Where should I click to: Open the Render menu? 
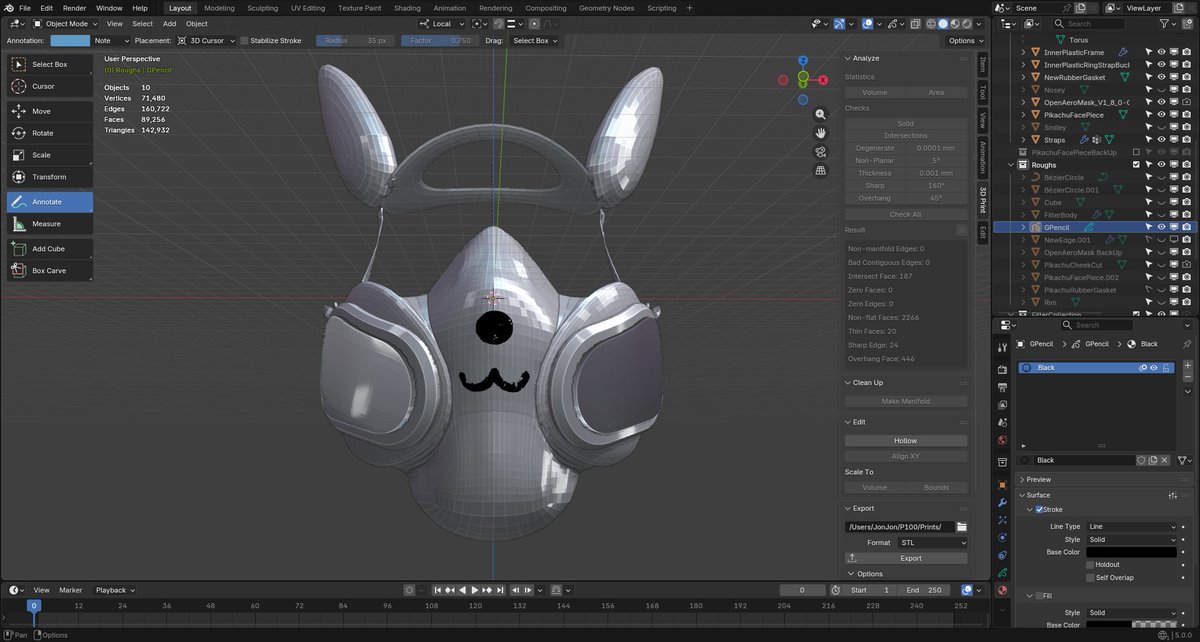point(74,8)
